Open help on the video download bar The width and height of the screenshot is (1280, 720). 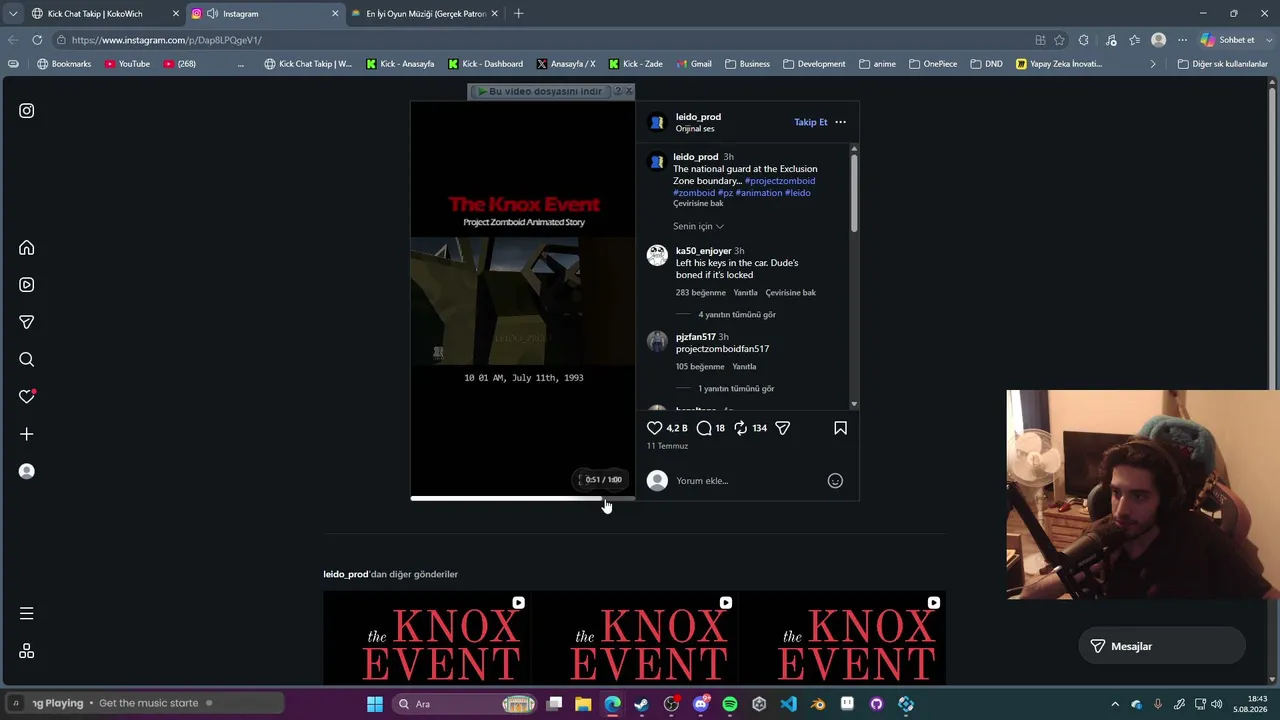pyautogui.click(x=617, y=91)
